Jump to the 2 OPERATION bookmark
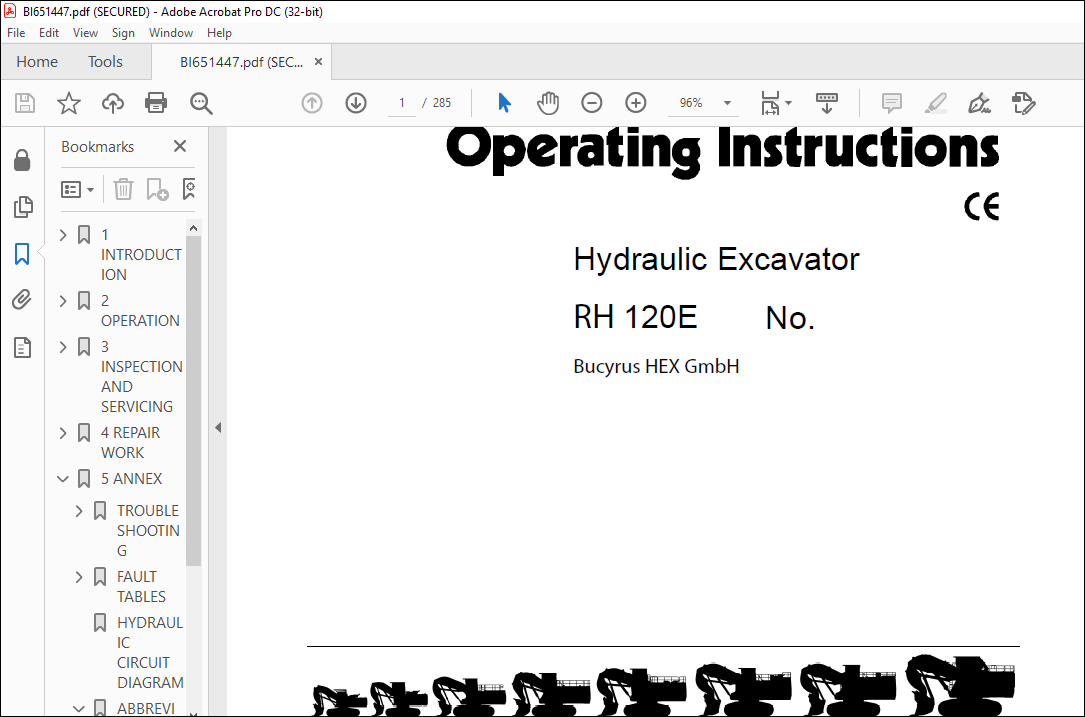This screenshot has width=1085, height=717. click(140, 311)
